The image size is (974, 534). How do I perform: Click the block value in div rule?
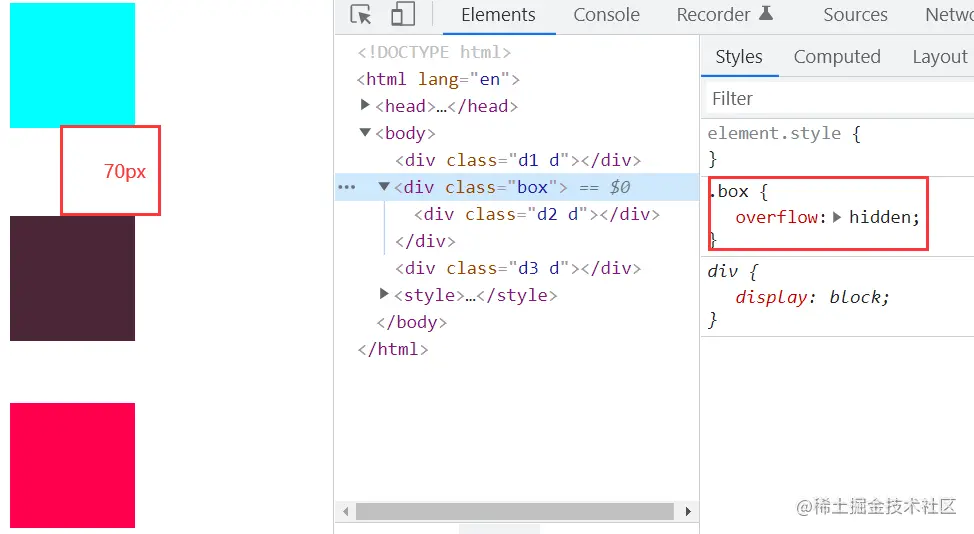[855, 297]
